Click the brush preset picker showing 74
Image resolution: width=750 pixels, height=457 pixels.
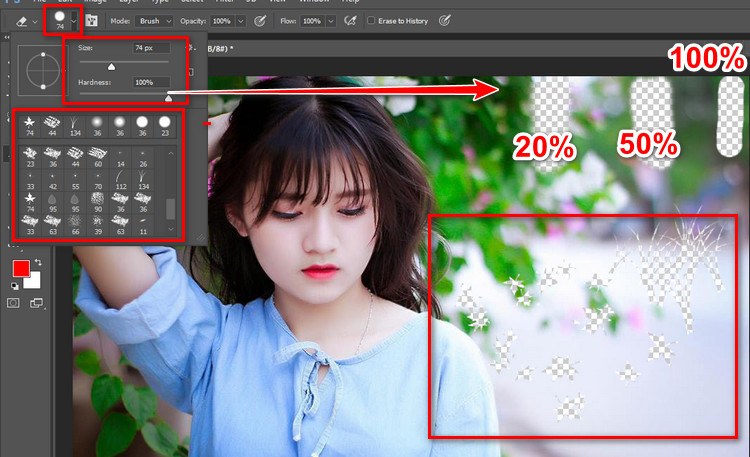pos(59,20)
